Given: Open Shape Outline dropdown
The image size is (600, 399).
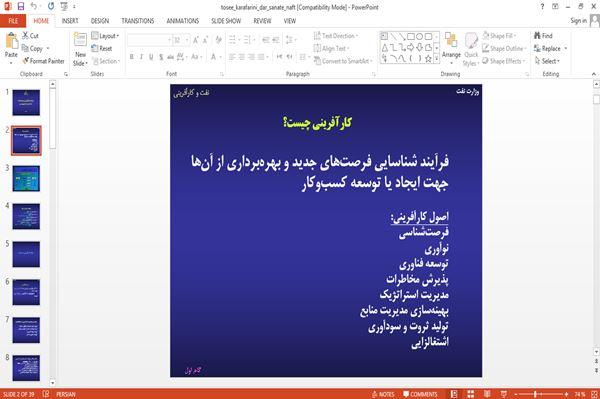Looking at the screenshot, I should [504, 49].
